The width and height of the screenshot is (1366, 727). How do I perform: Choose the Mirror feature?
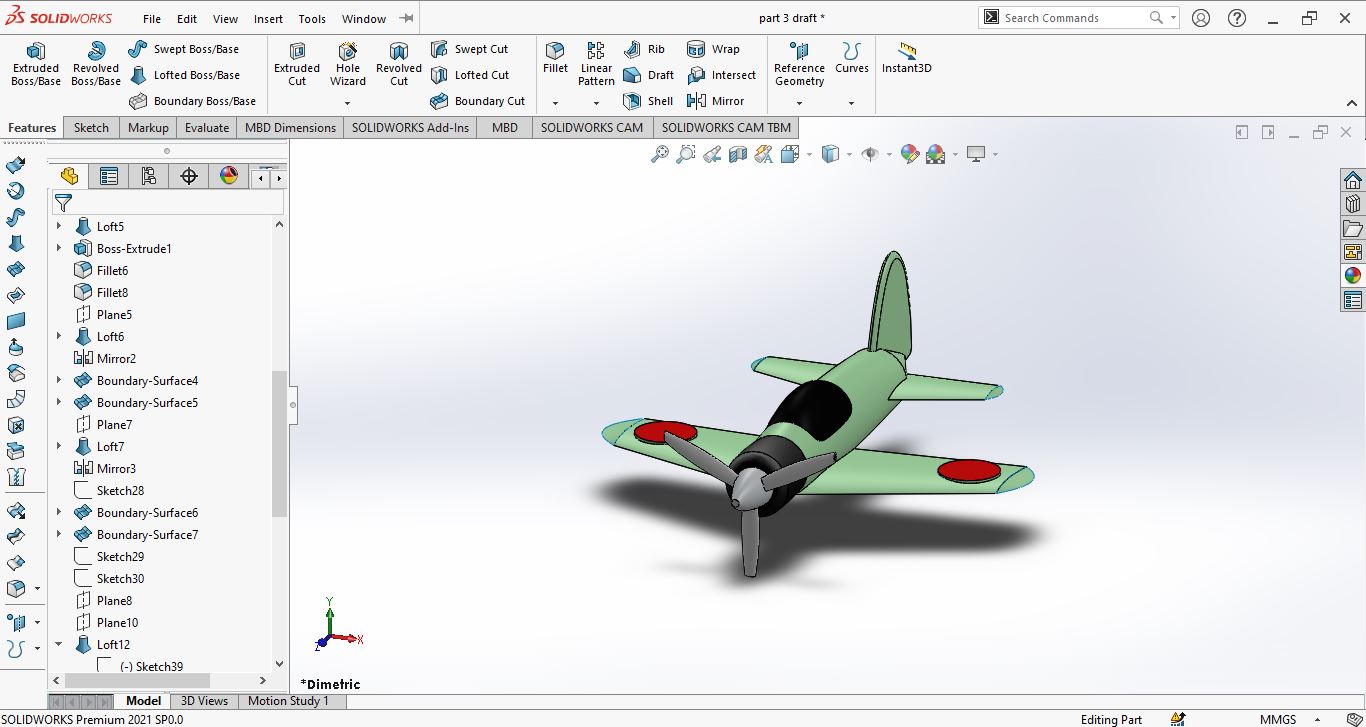coord(716,101)
